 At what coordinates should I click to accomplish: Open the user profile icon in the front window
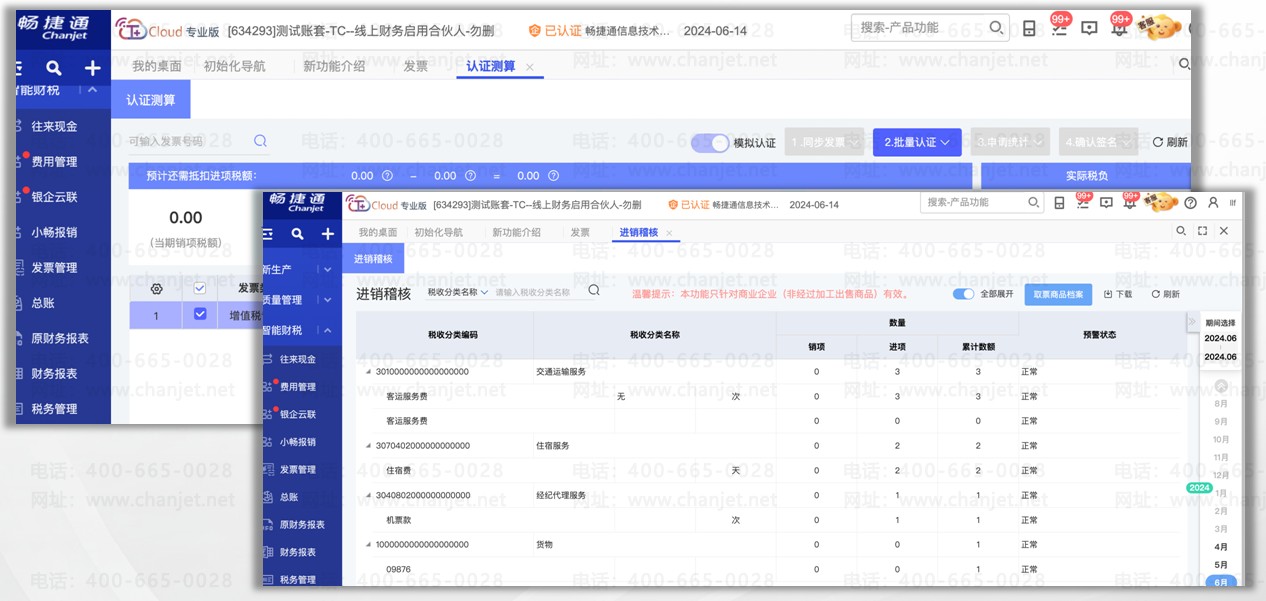(1213, 203)
